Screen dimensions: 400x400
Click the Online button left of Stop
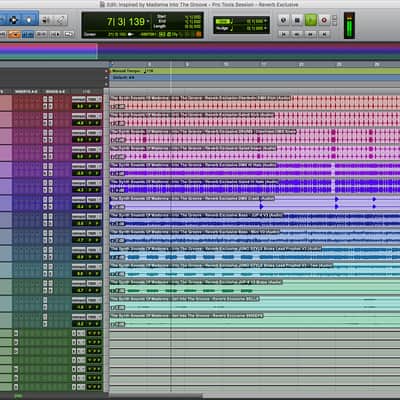click(x=283, y=20)
